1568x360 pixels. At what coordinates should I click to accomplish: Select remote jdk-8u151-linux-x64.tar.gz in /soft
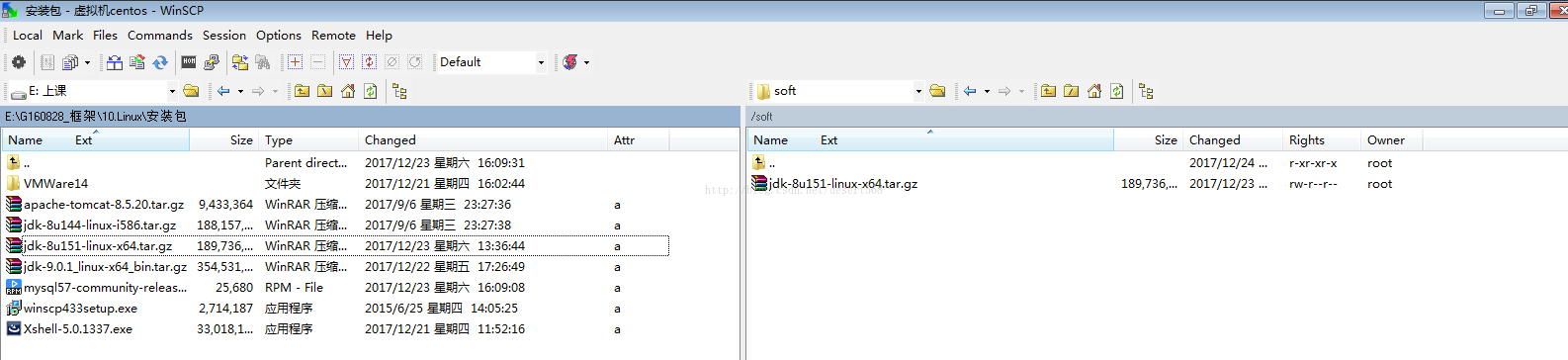coord(843,184)
